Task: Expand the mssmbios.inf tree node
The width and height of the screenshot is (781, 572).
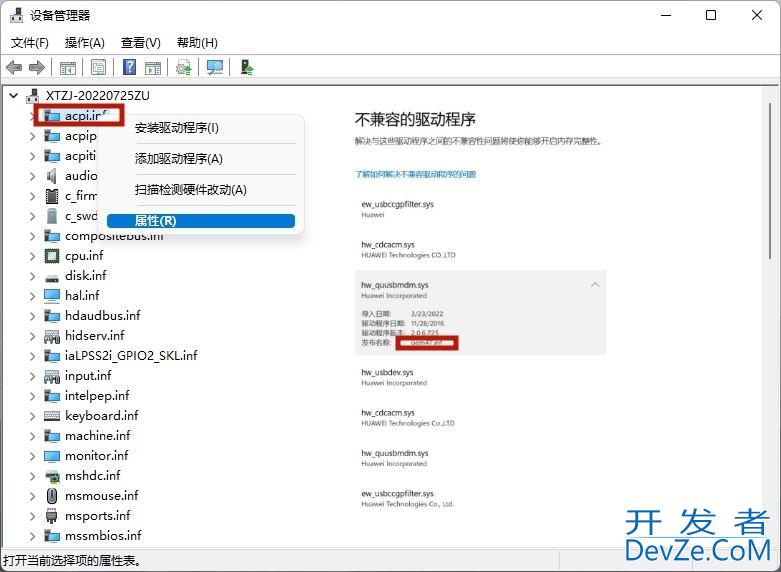Action: click(32, 536)
